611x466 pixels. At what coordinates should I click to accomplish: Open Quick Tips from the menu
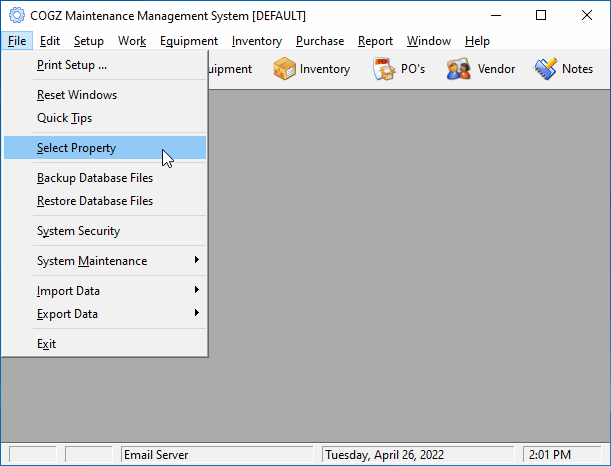(105, 118)
